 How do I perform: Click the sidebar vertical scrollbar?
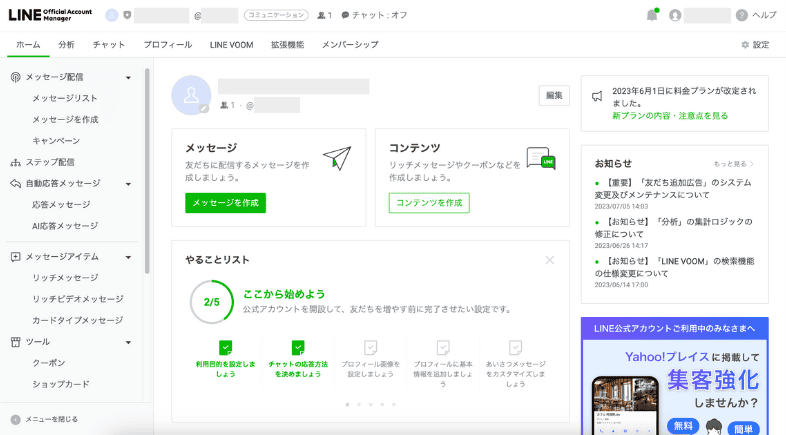(147, 170)
